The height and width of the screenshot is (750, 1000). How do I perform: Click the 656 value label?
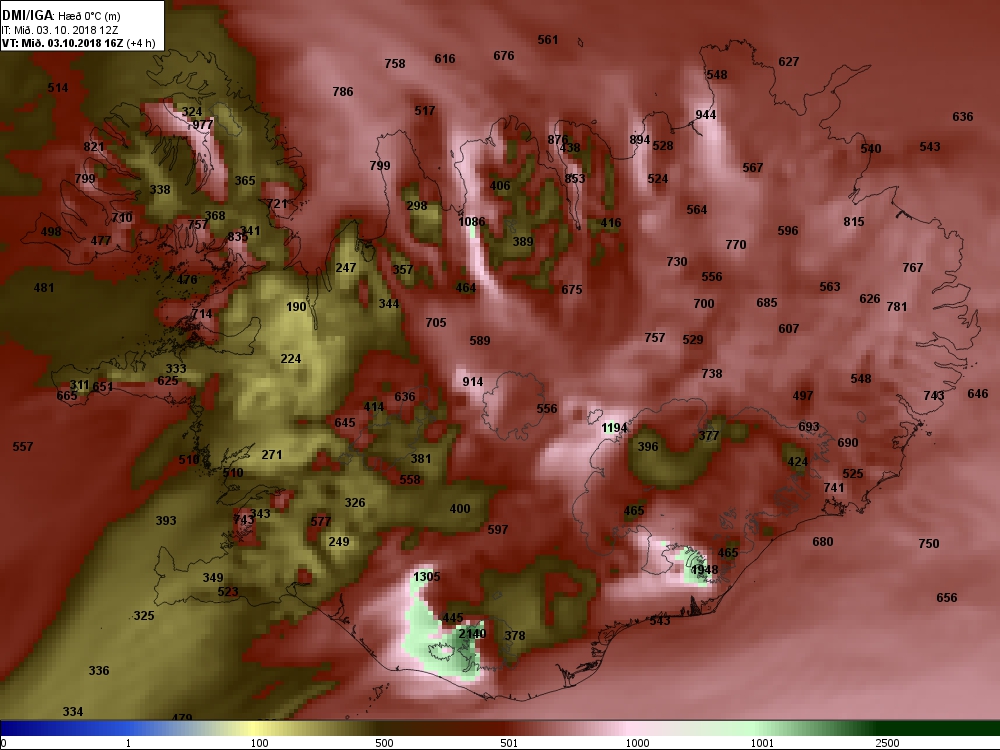(x=946, y=598)
